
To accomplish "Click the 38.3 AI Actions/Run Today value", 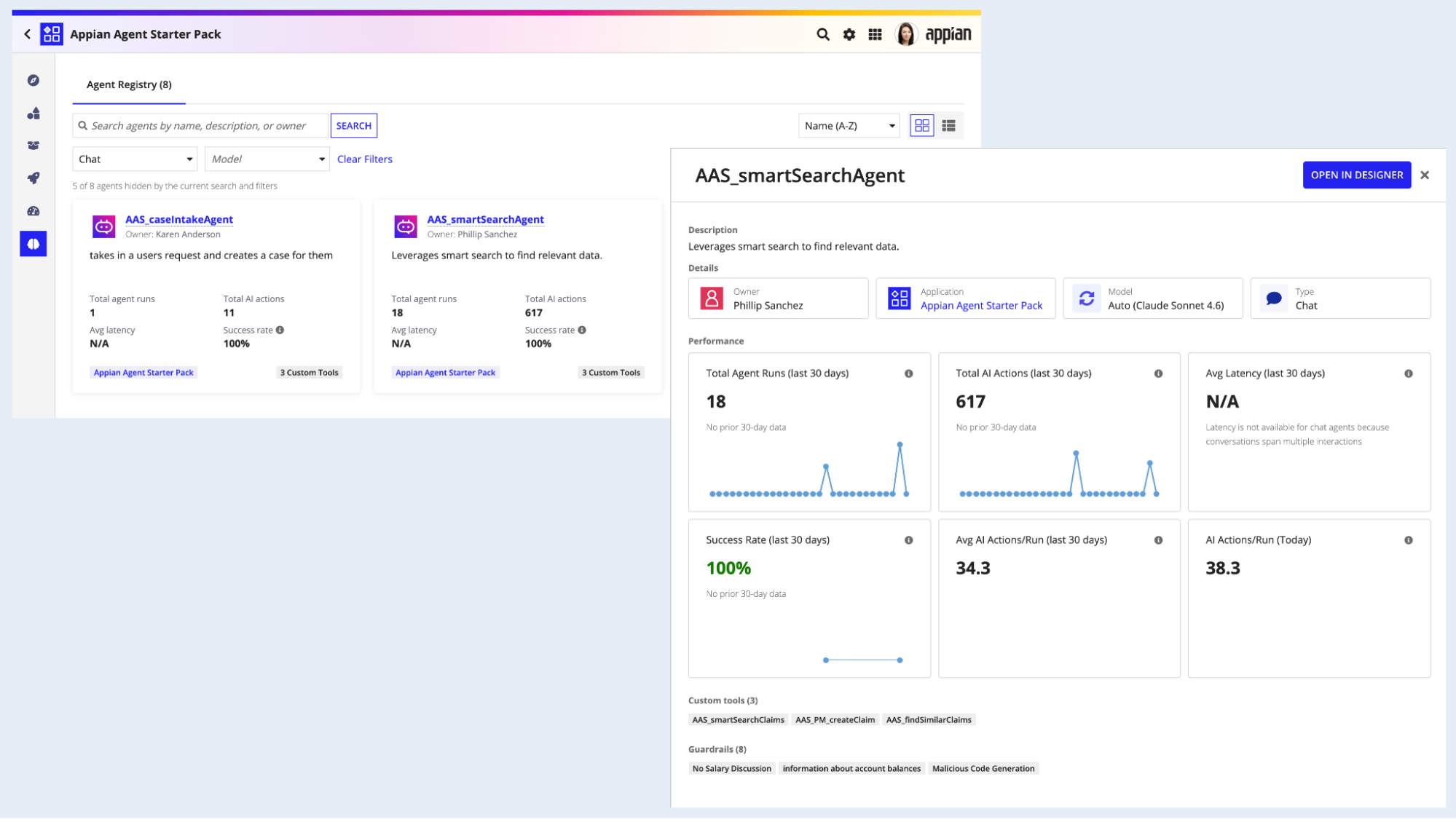I will pyautogui.click(x=1223, y=568).
